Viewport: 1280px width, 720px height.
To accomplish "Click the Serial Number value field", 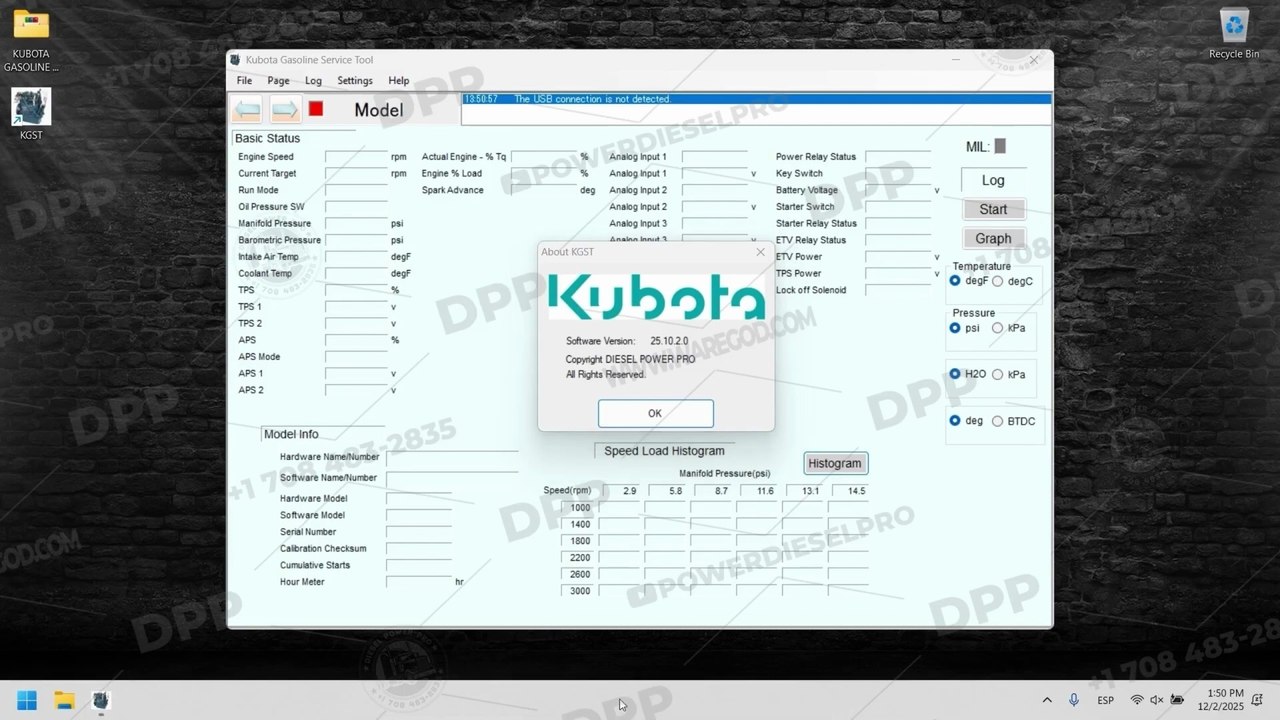I will (x=419, y=532).
